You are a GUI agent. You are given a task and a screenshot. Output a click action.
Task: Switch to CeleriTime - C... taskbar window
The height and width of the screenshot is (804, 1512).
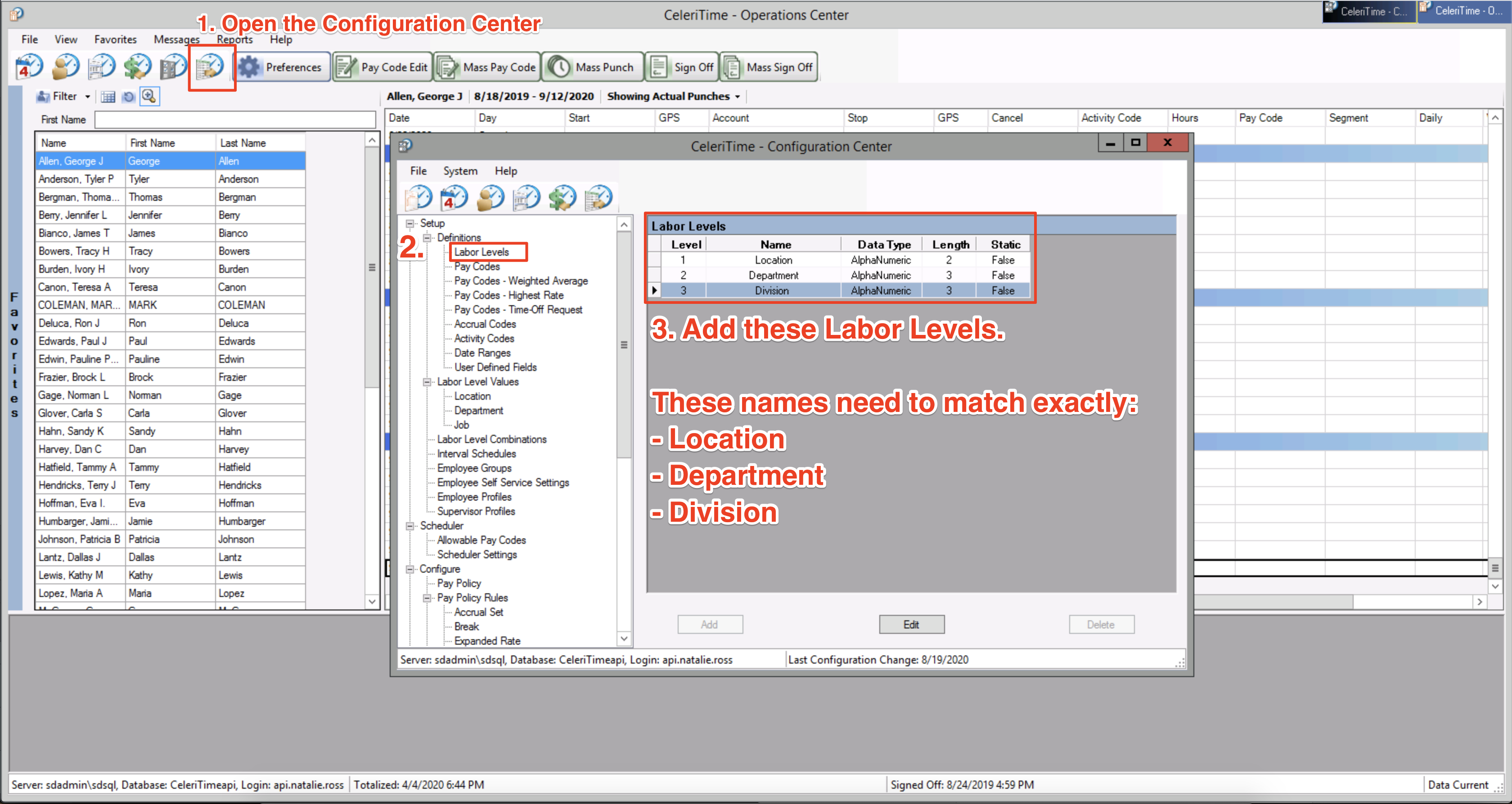1369,11
